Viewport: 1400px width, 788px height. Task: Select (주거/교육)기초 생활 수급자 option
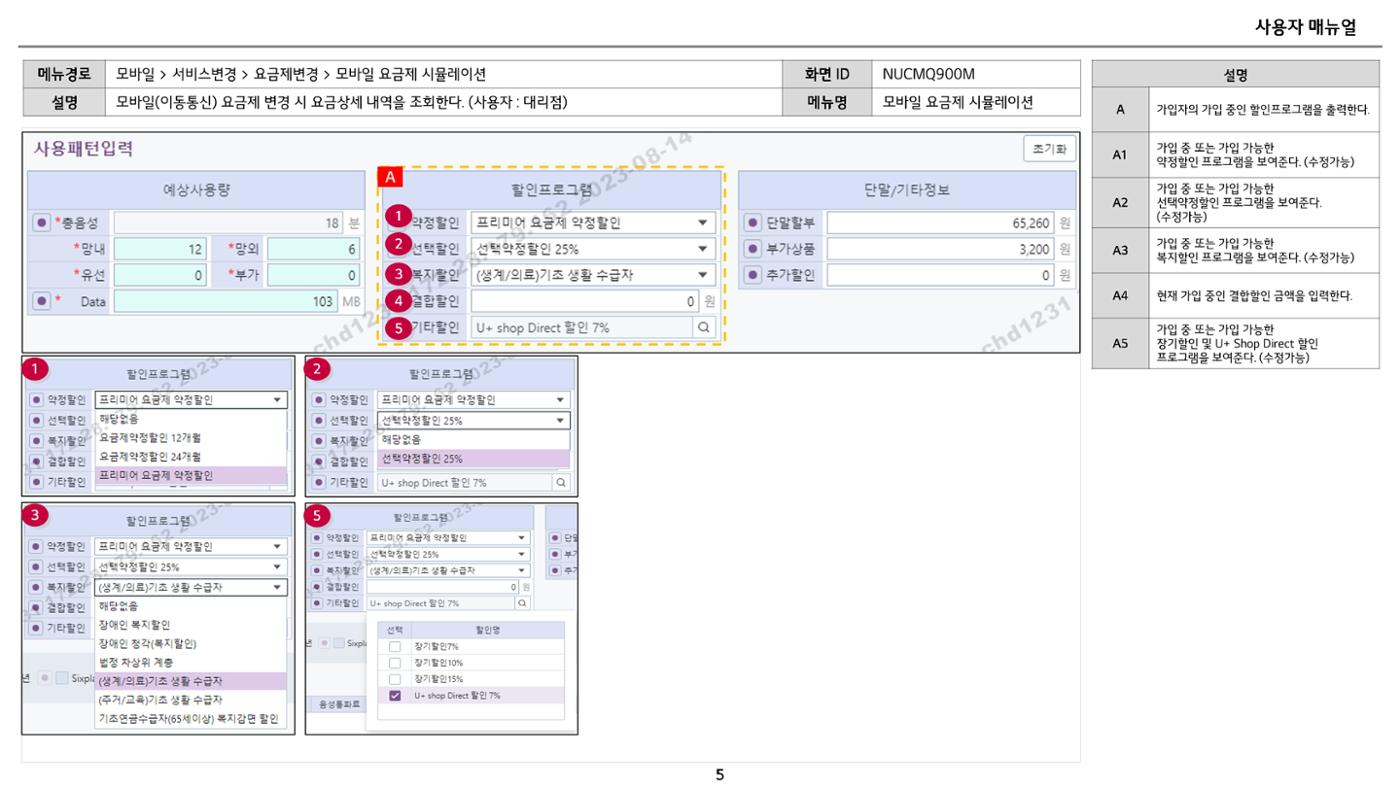191,700
